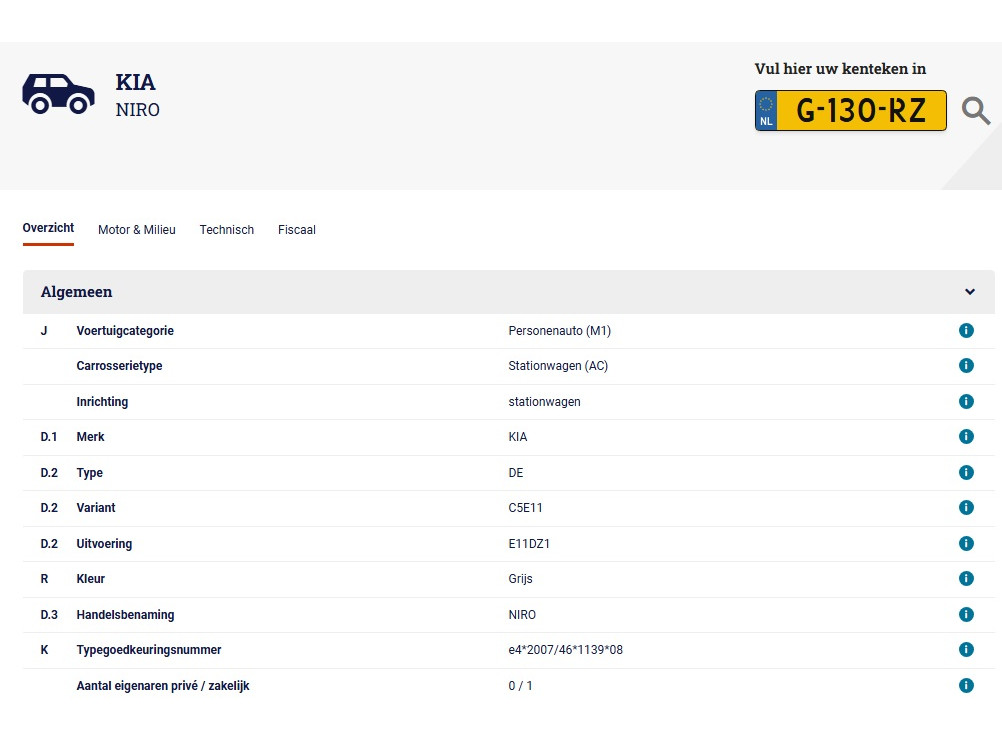Click the Uitvoering label

[104, 543]
